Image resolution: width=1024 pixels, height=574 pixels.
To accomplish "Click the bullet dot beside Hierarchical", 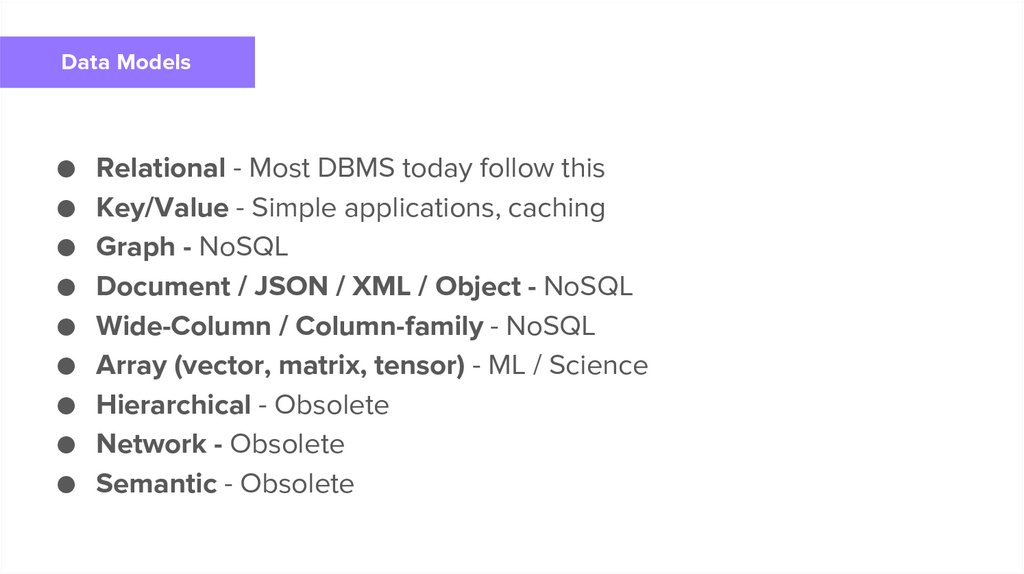I will tap(66, 406).
